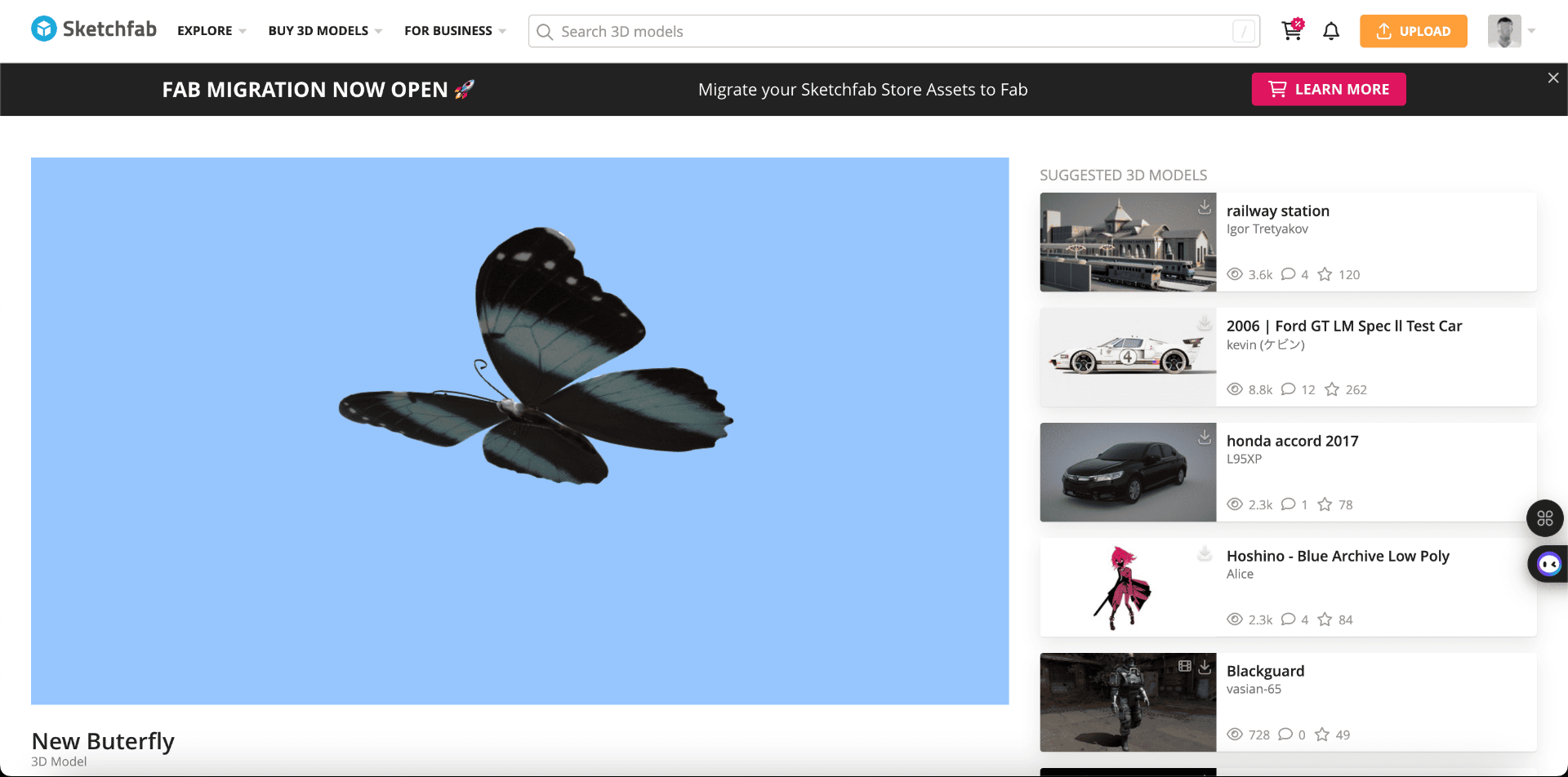Open Hoshino - Blue Archive Low Poly title
The image size is (1568, 777).
(1338, 556)
